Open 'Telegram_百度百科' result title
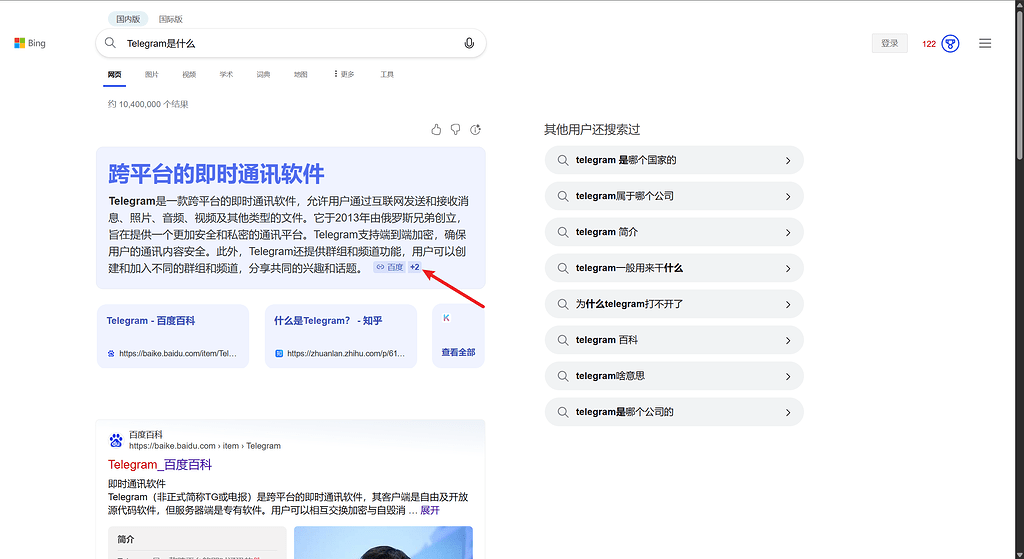Viewport: 1024px width, 559px height. click(160, 465)
